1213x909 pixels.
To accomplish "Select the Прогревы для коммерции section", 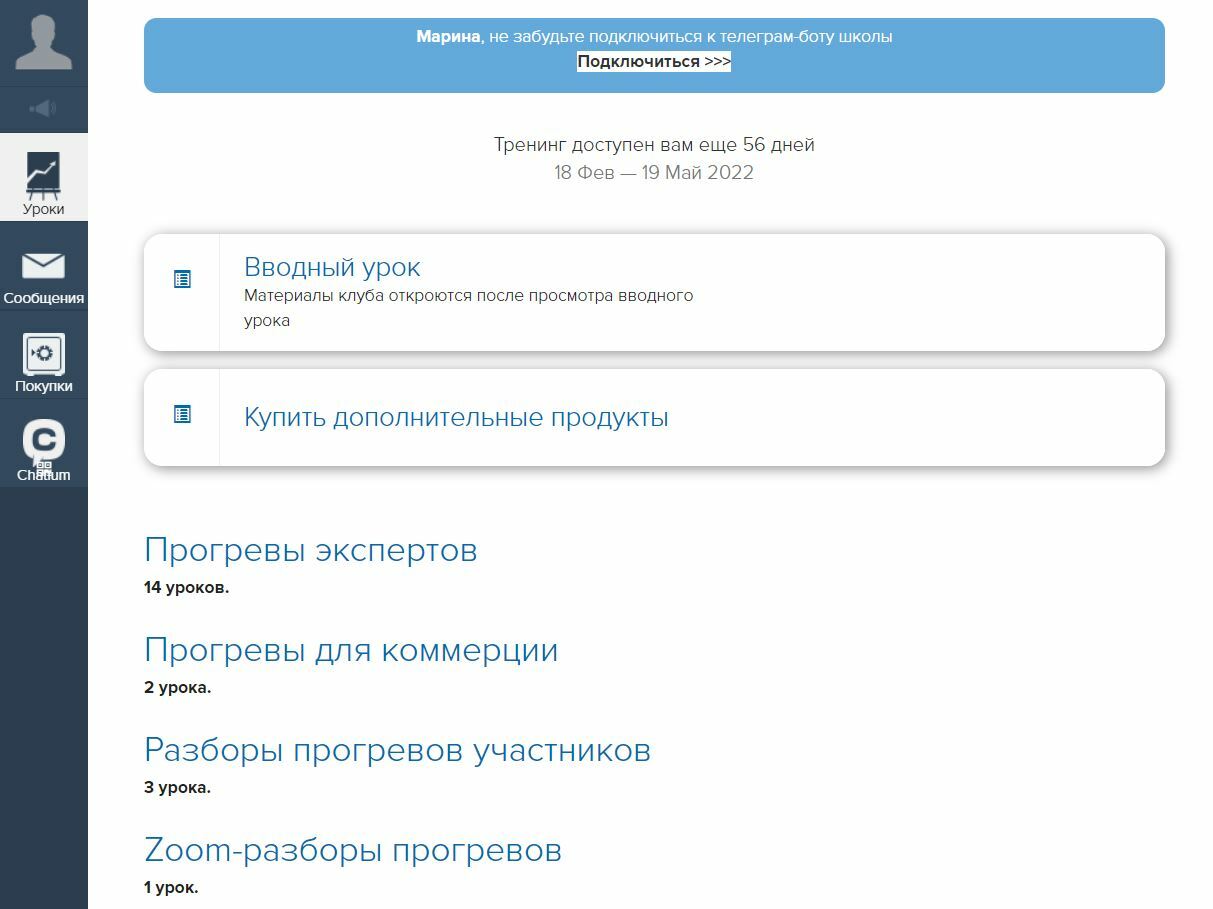I will (351, 650).
